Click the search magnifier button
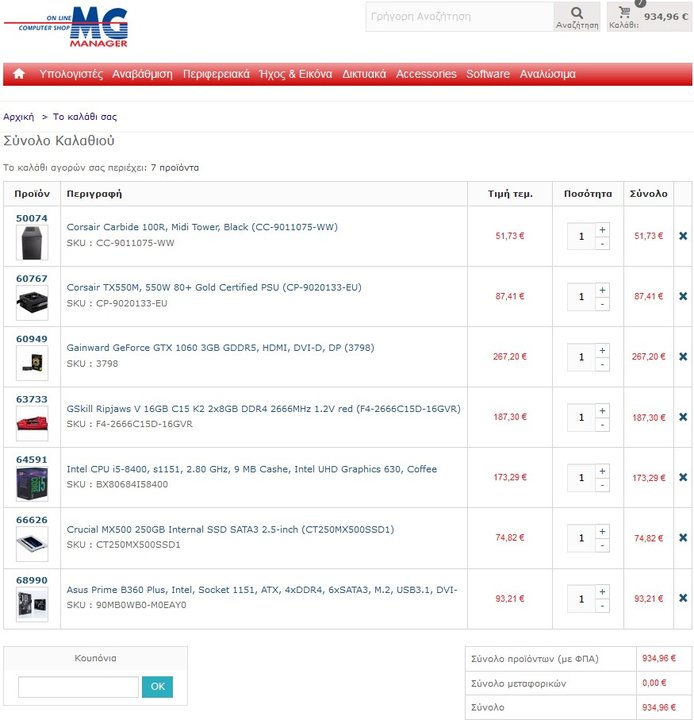 tap(577, 17)
